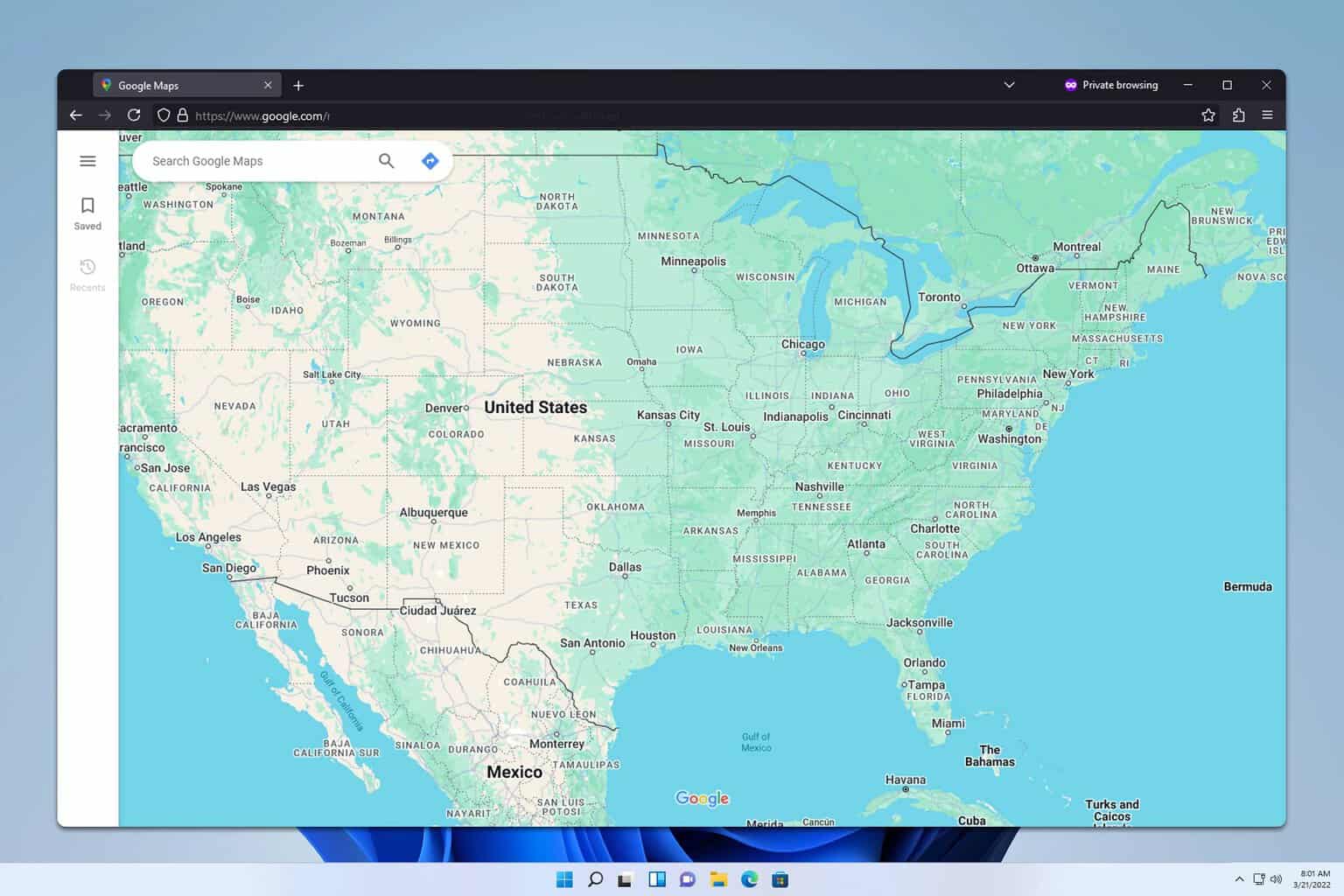This screenshot has height=896, width=1344.
Task: Click the Toronto city label
Action: click(939, 297)
